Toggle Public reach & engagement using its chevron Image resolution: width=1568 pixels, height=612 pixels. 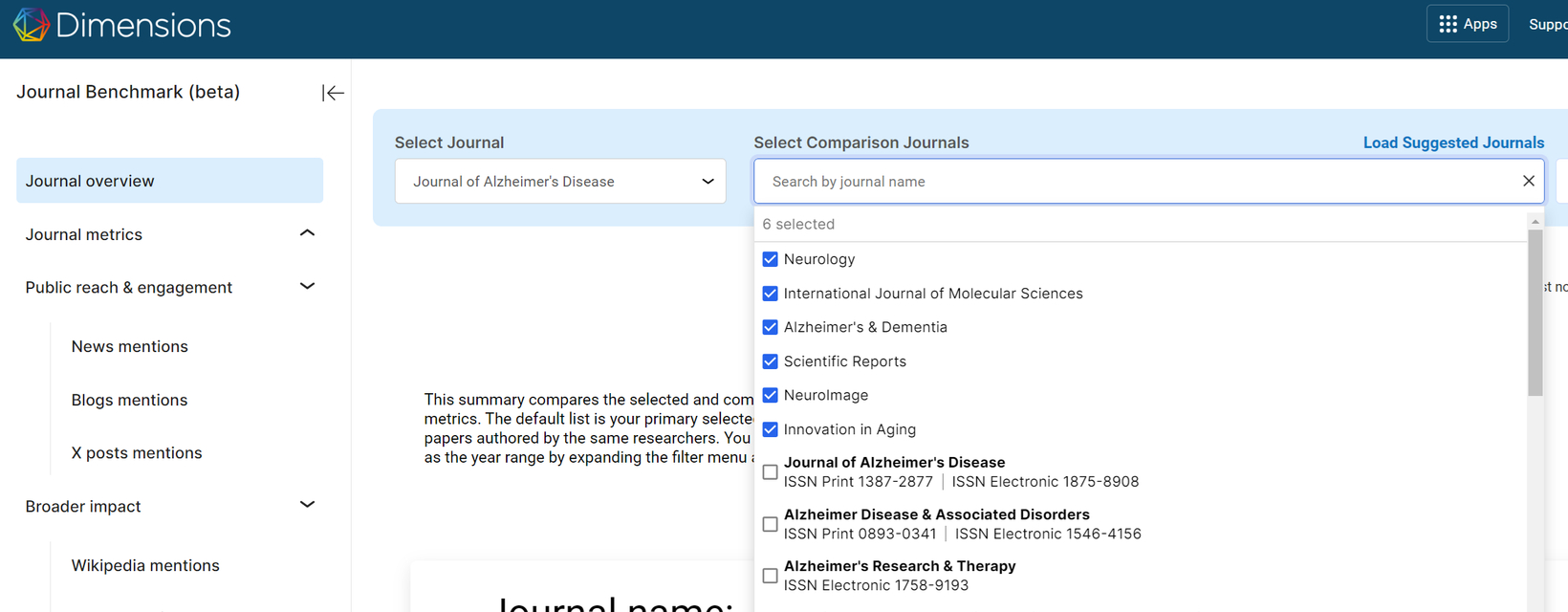coord(307,286)
